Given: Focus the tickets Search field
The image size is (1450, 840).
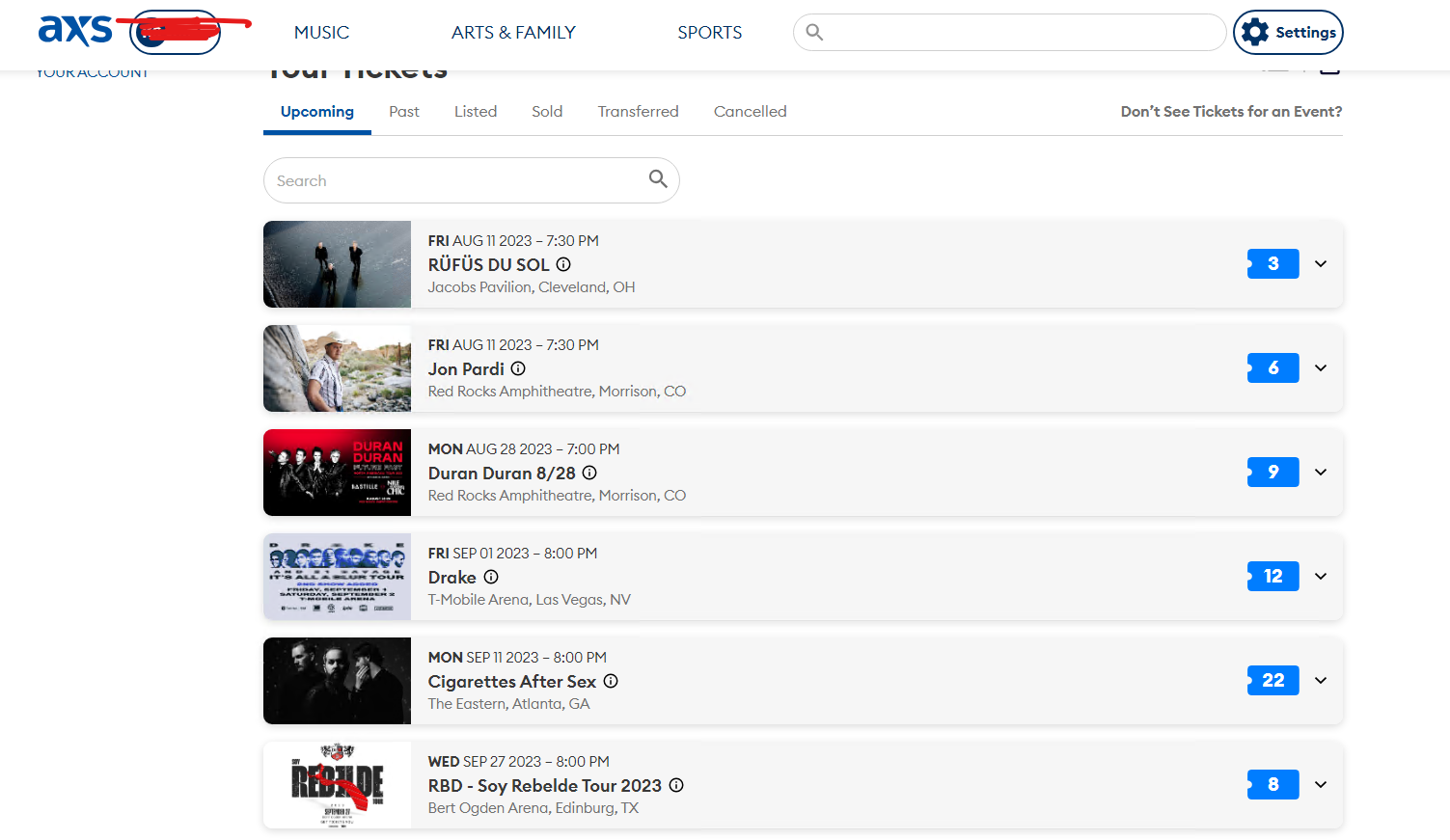Looking at the screenshot, I should [x=471, y=180].
